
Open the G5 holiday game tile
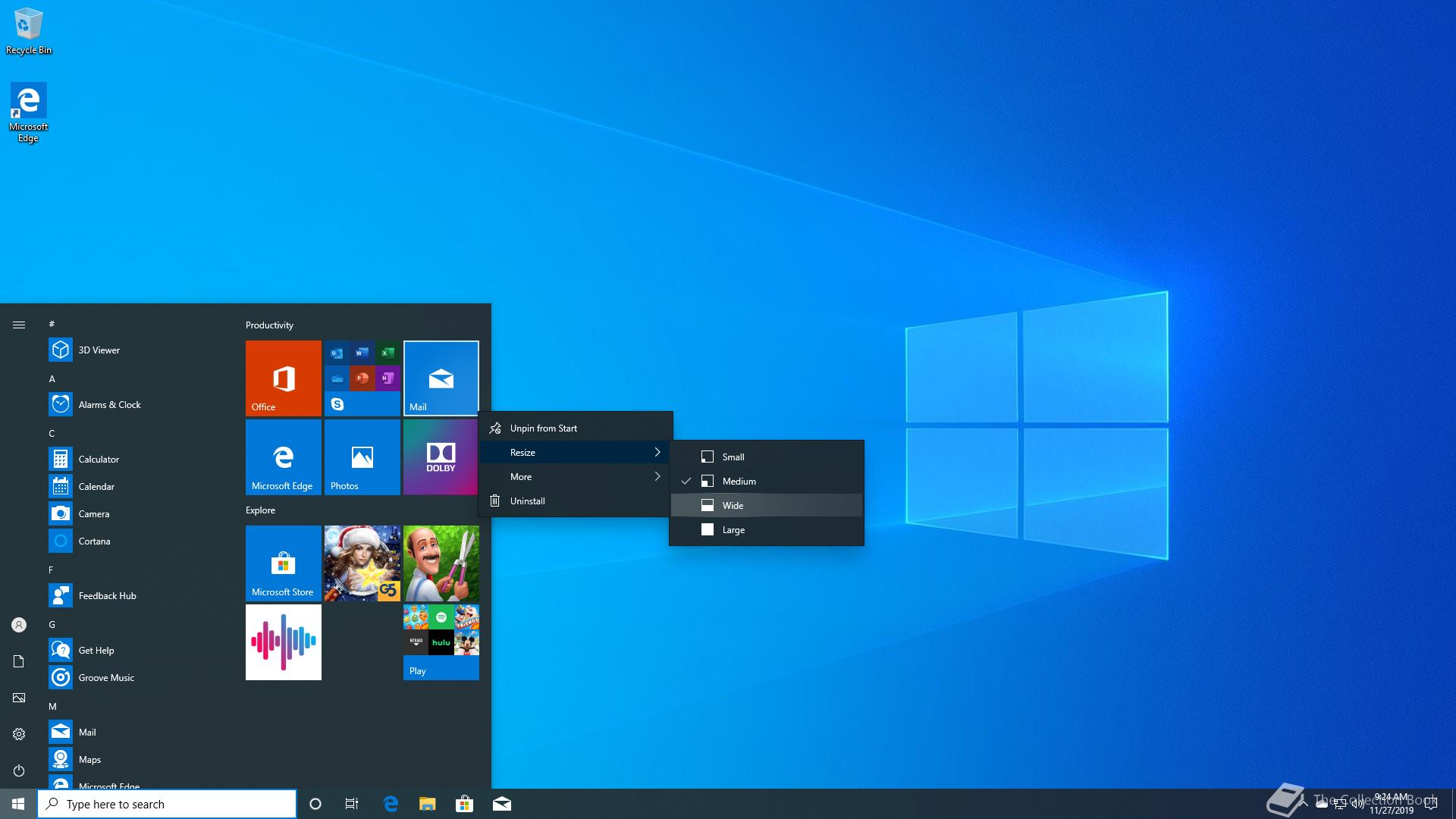(x=362, y=563)
